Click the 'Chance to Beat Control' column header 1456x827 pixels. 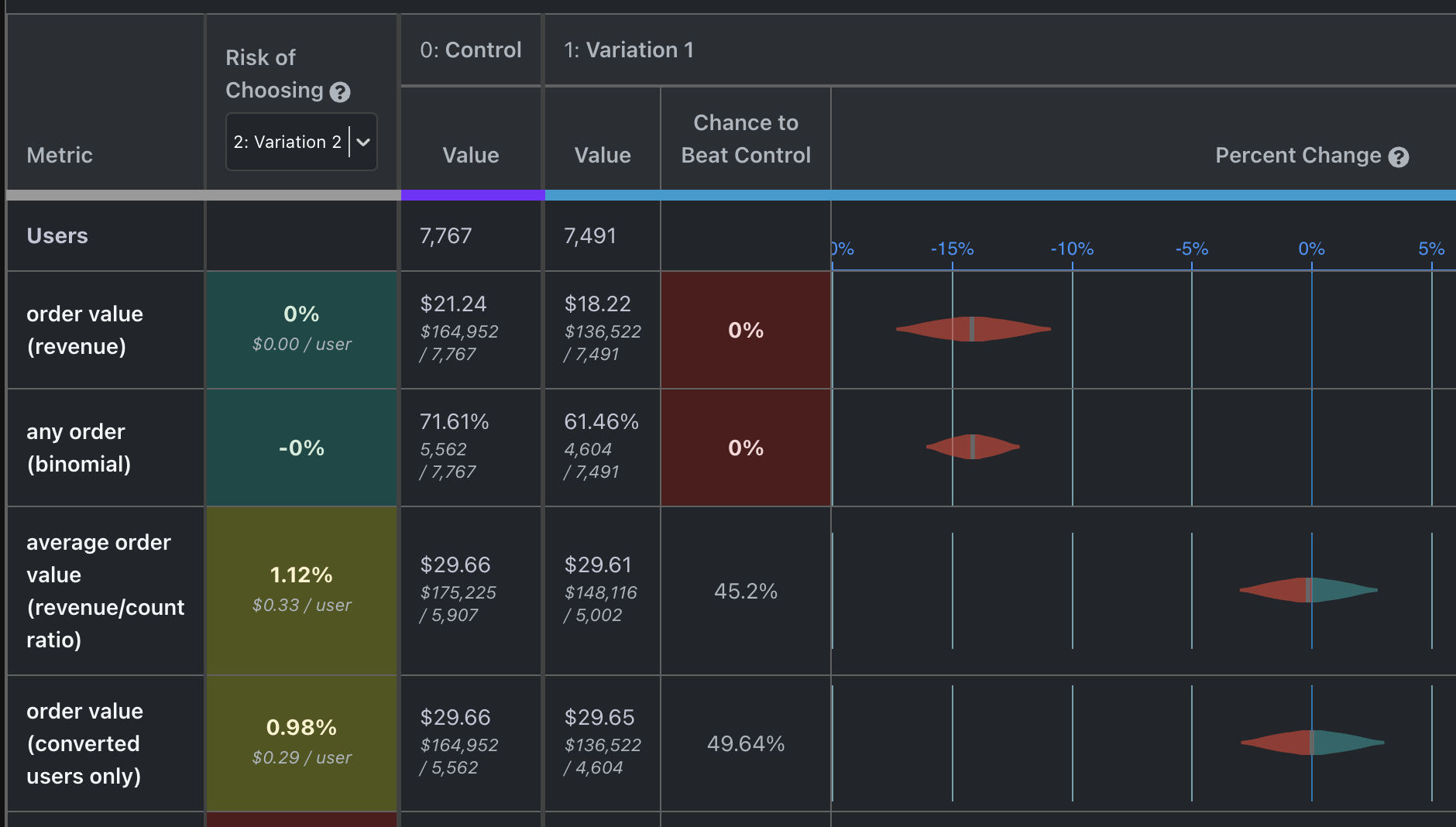tap(744, 138)
